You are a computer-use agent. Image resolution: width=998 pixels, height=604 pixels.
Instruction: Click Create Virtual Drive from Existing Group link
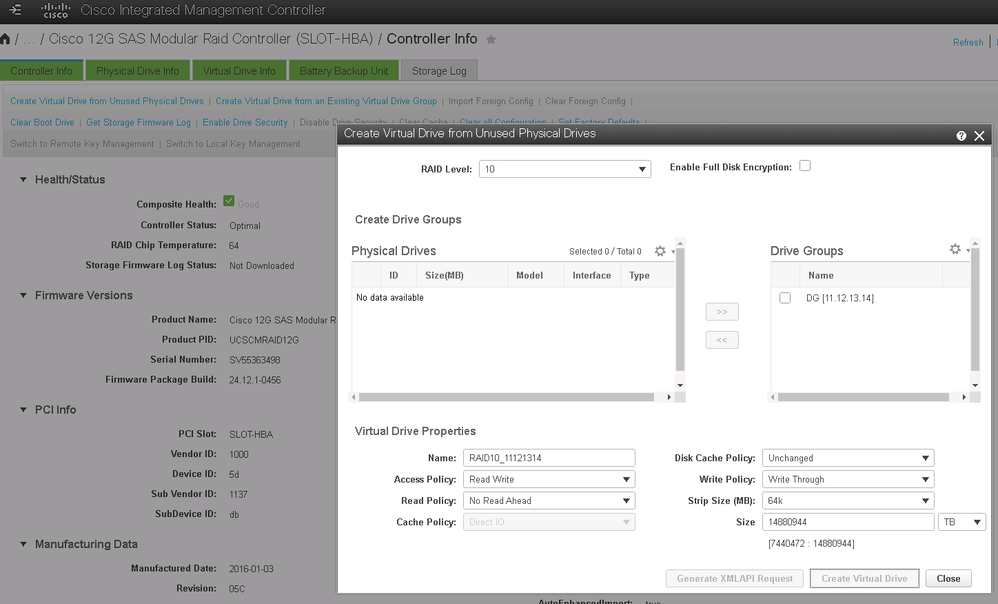326,101
